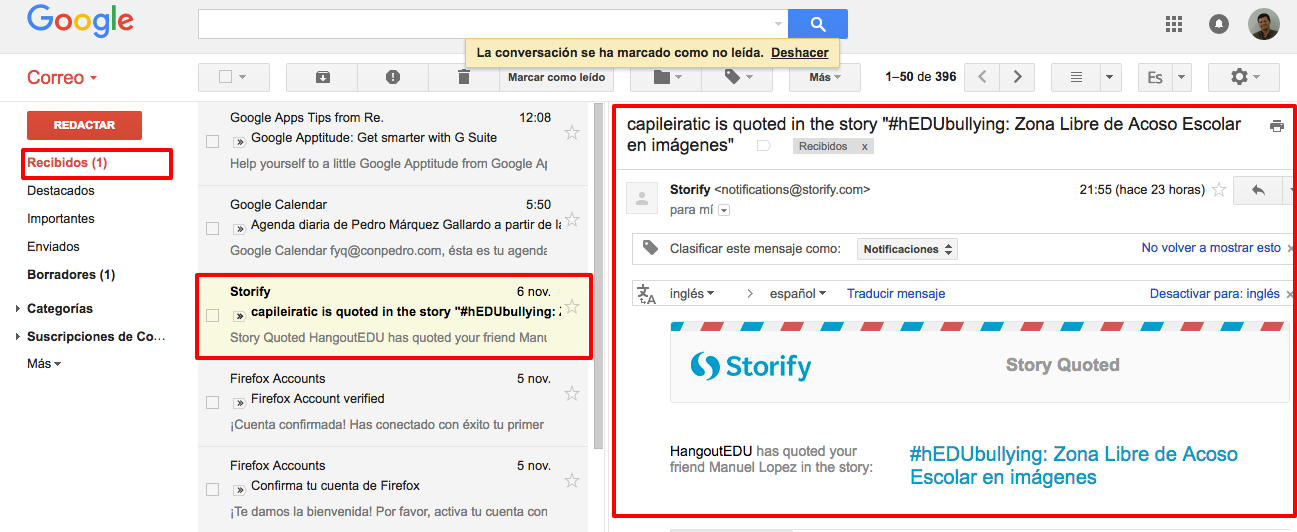Open the Es input tools dropdown arrow
This screenshot has height=532, width=1297.
click(x=1182, y=77)
